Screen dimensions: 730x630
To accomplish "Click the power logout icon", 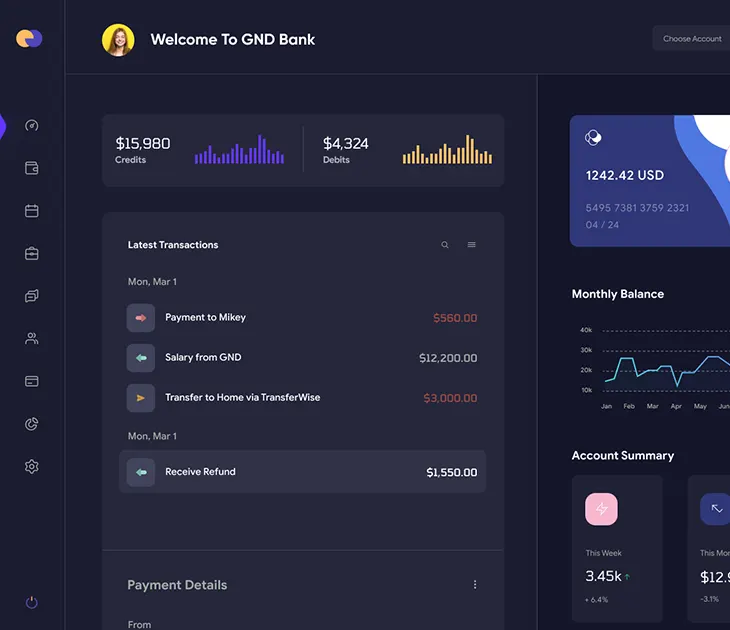I will 32,603.
